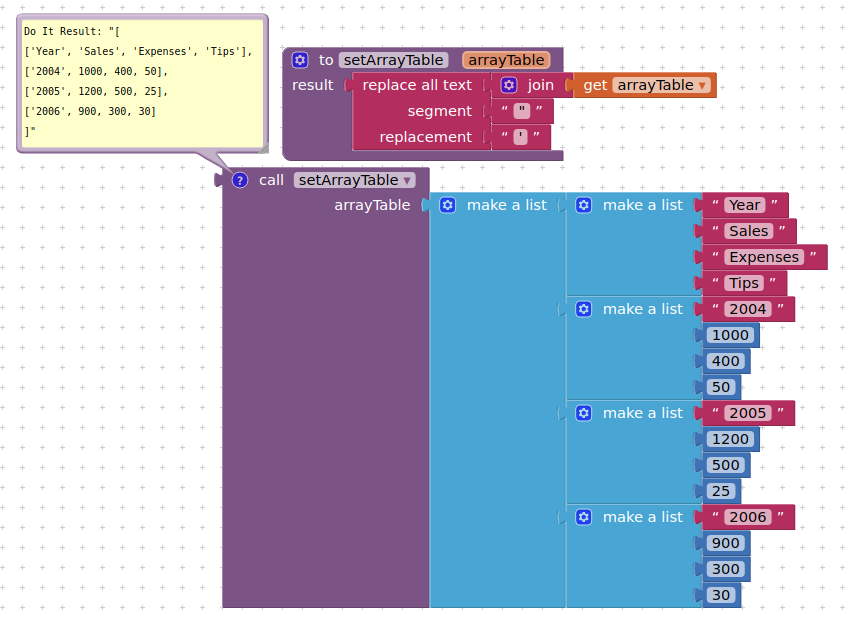Edit the replacement single-quote text field
The height and width of the screenshot is (625, 846).
click(x=520, y=137)
